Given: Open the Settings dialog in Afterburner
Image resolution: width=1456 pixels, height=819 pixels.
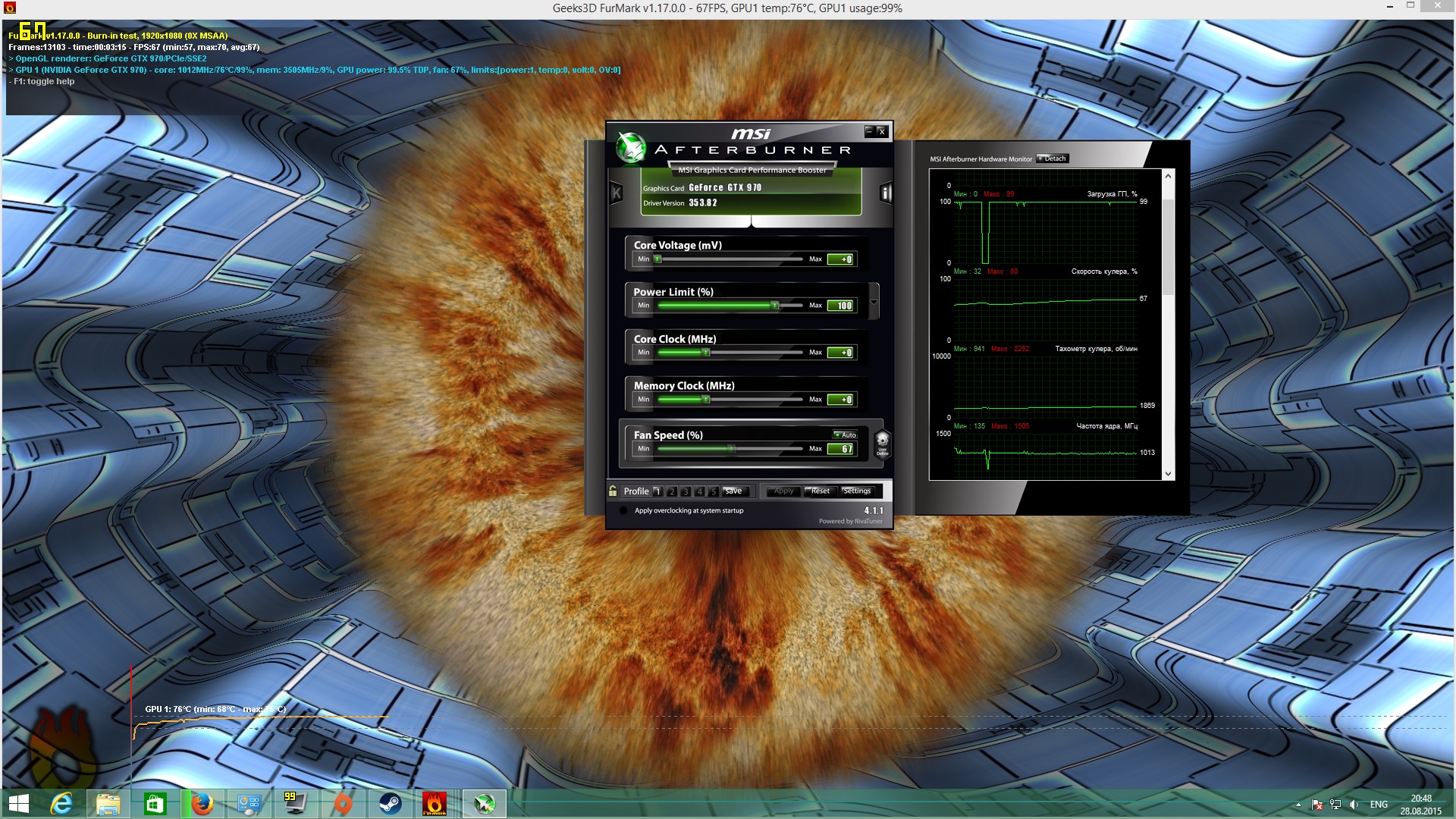Looking at the screenshot, I should pyautogui.click(x=857, y=491).
